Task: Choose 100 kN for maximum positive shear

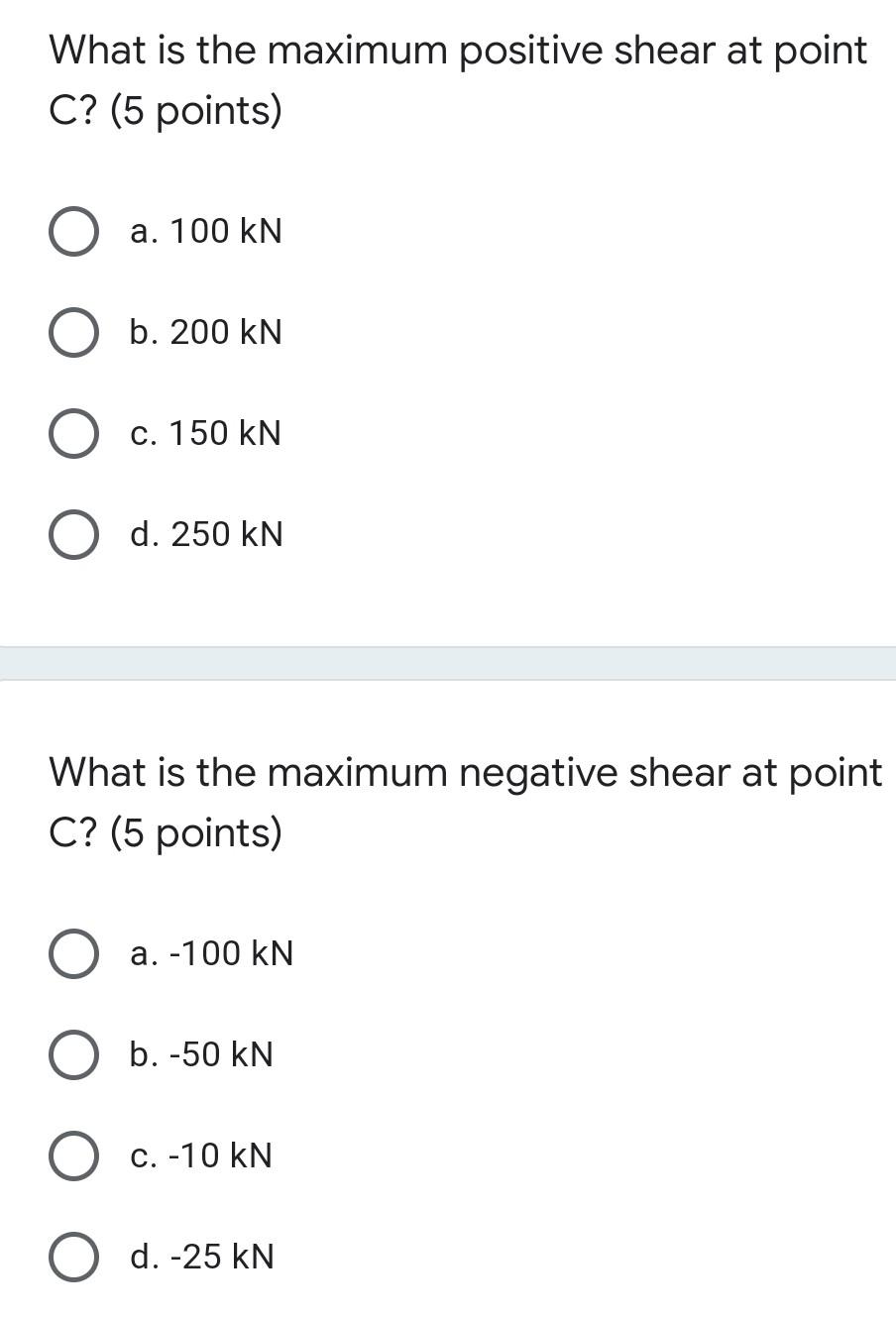Action: point(73,232)
